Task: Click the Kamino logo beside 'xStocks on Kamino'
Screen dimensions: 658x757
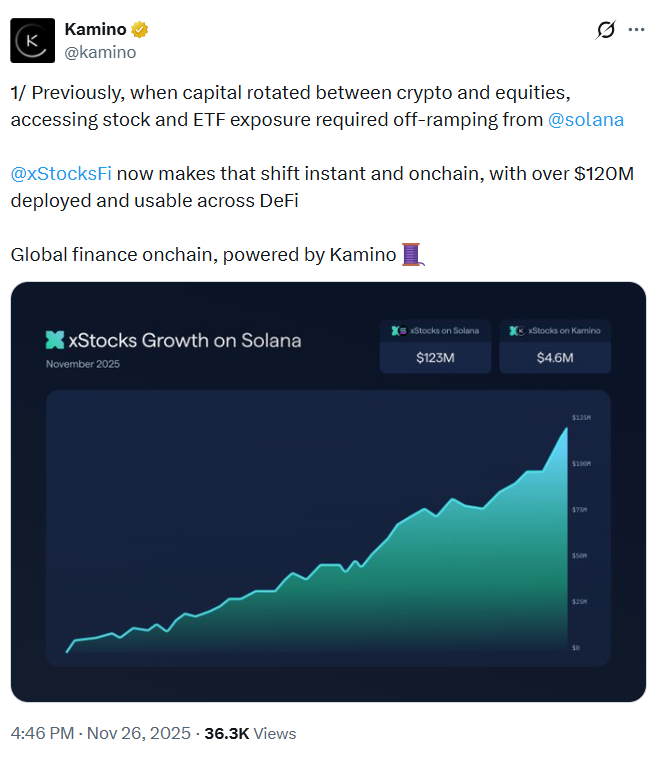Action: (517, 330)
